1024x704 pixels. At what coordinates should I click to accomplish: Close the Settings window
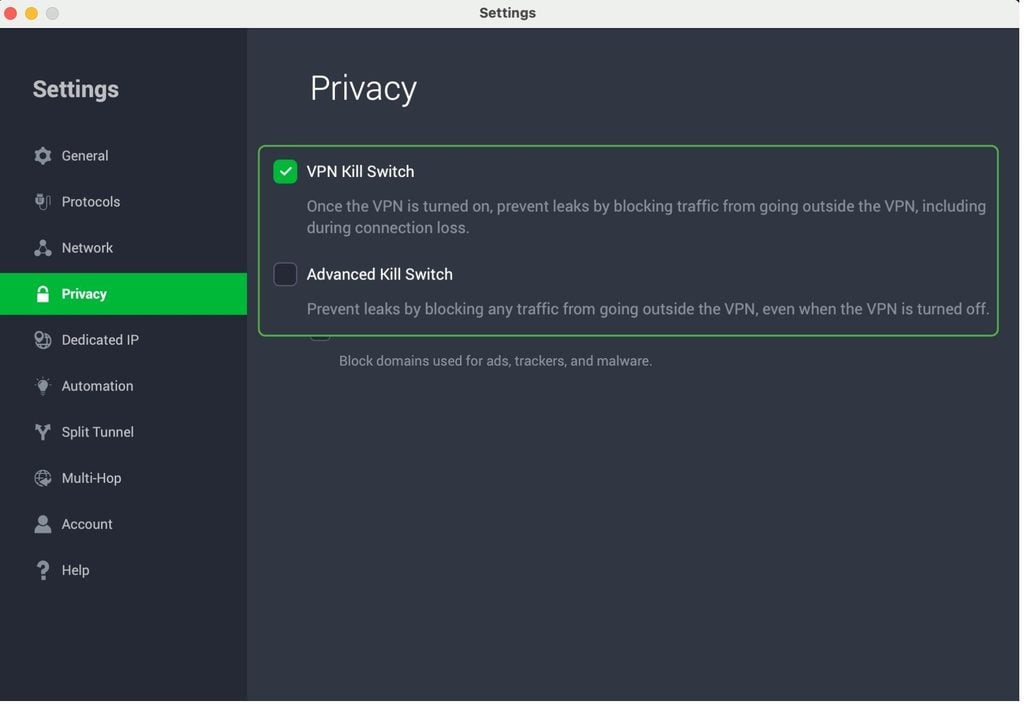click(x=10, y=13)
